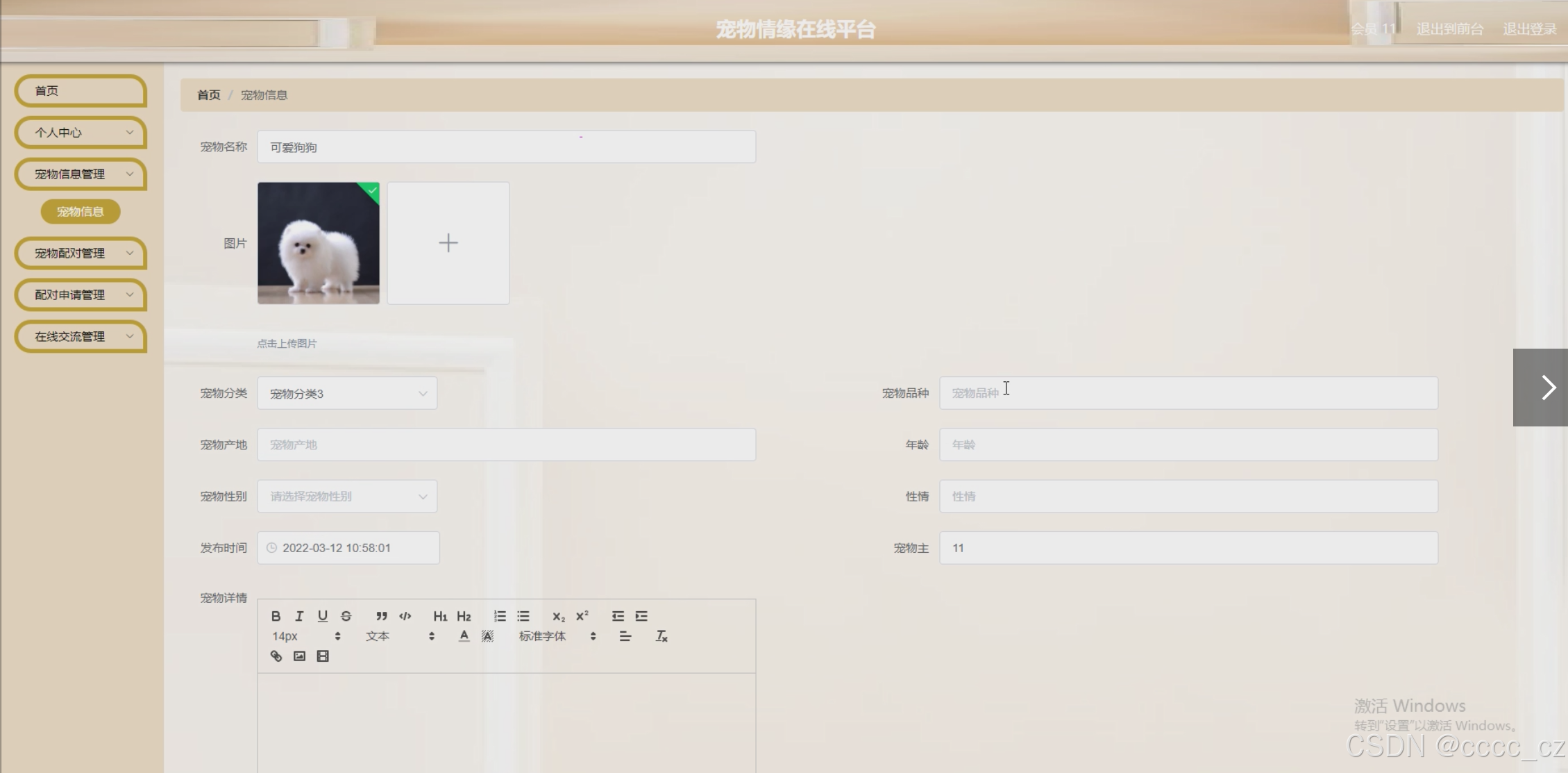Expand the 宠物配对管理 sidebar menu

pos(81,253)
